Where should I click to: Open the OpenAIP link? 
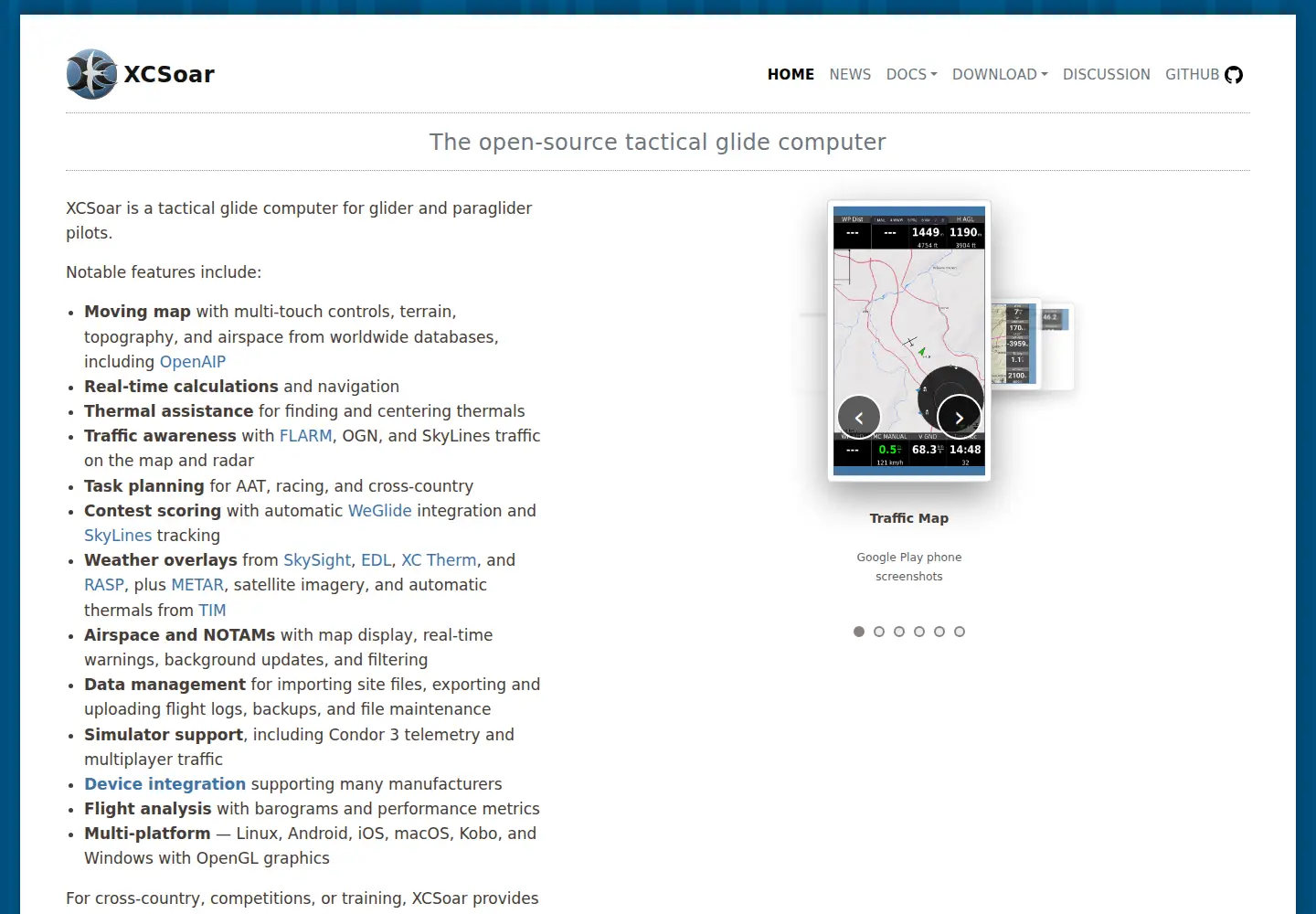193,362
